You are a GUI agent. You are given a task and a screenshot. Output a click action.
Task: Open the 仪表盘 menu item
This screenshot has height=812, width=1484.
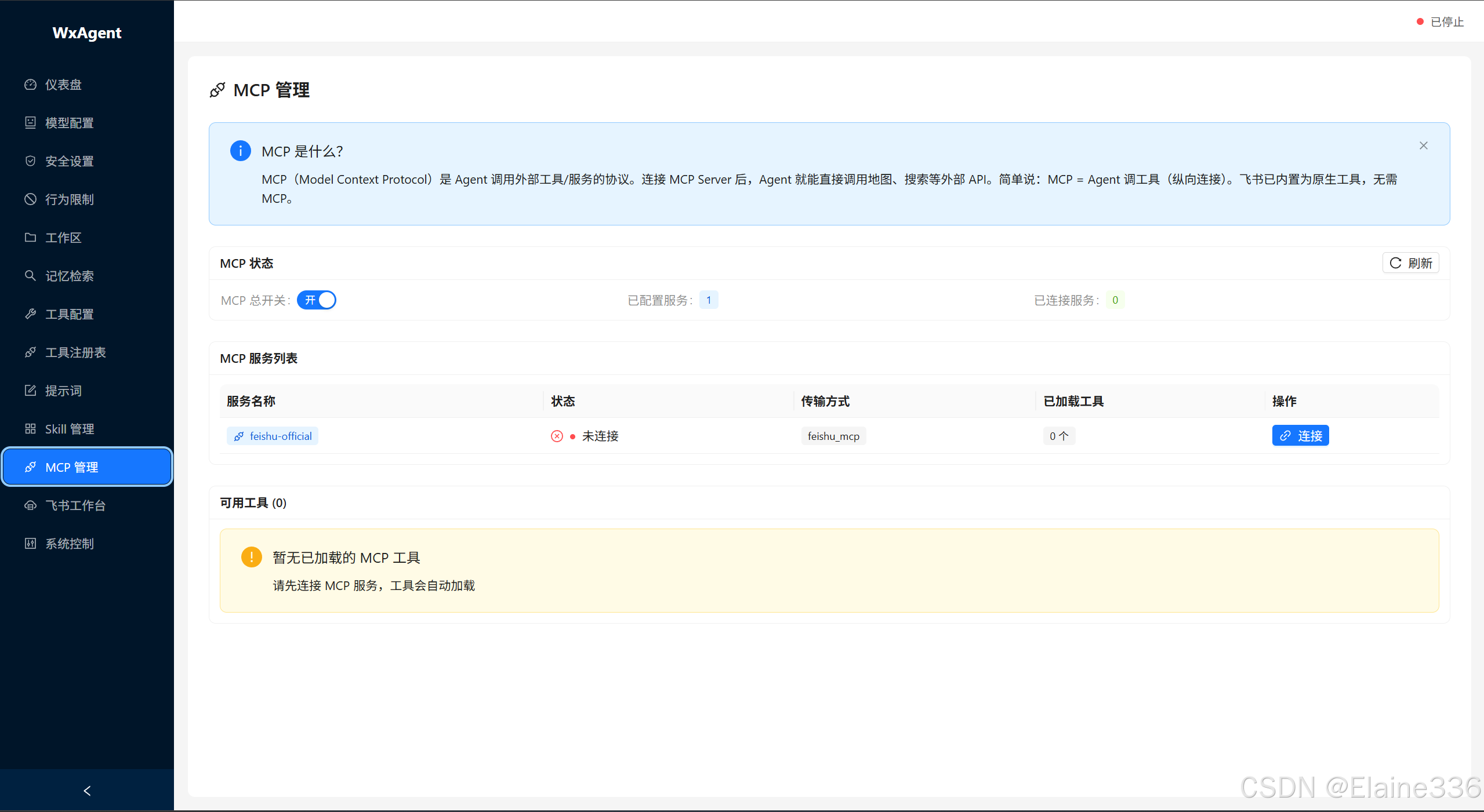coord(87,85)
